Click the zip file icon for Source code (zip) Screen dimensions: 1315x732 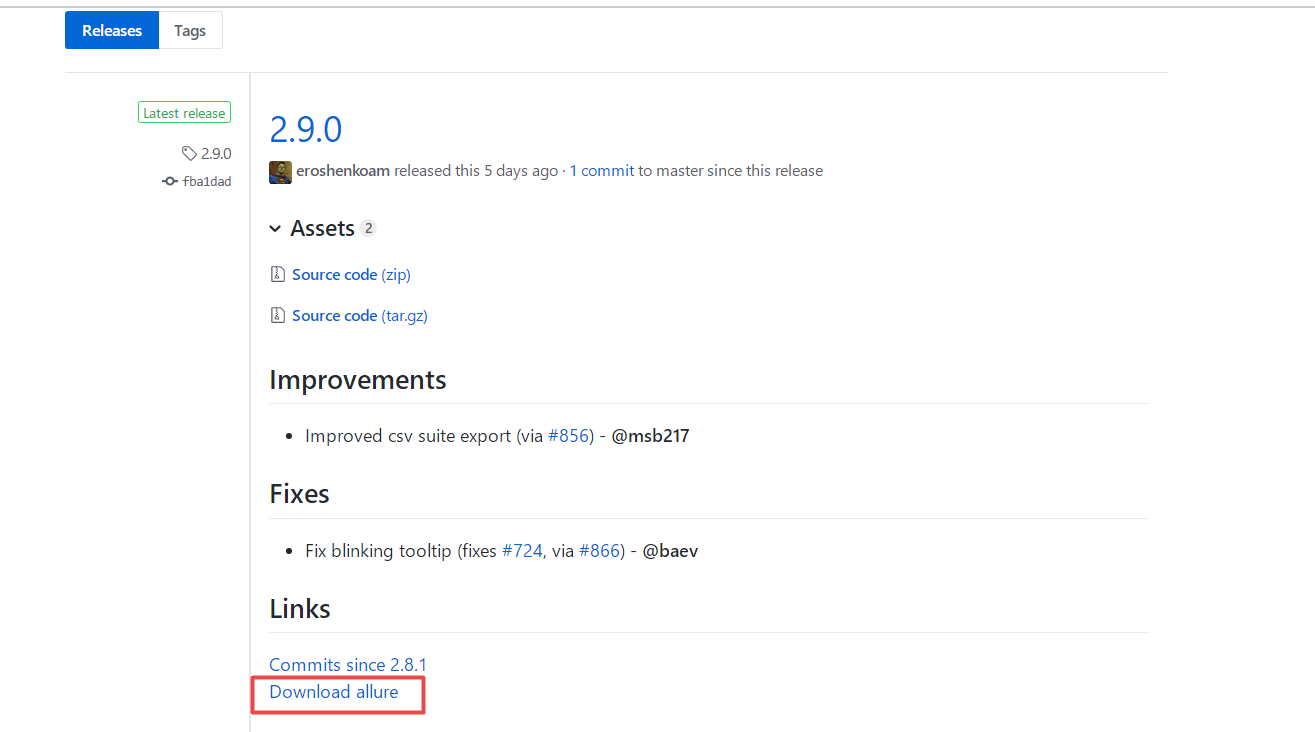(278, 275)
